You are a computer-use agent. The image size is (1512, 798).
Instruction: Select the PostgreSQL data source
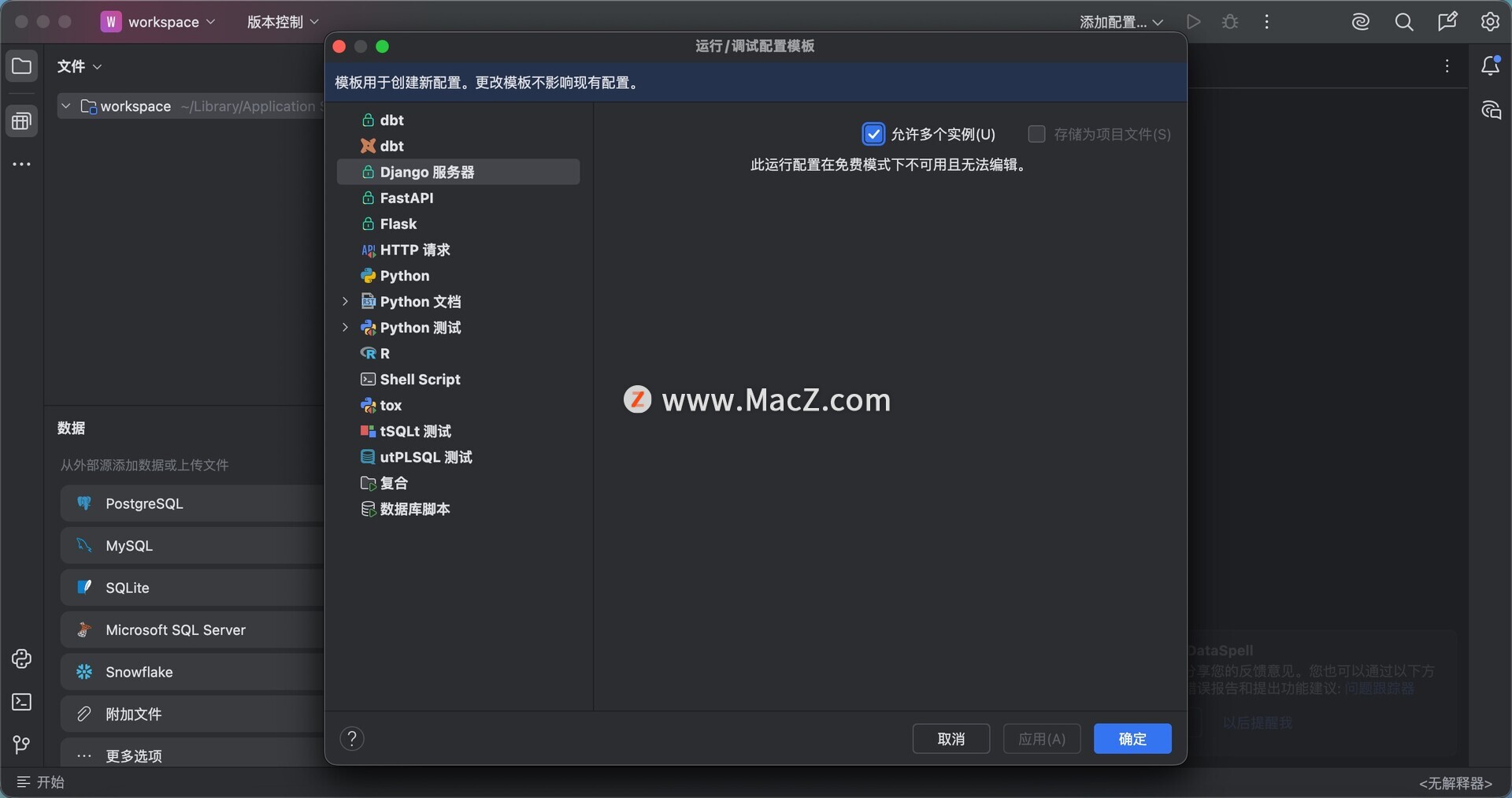pyautogui.click(x=192, y=503)
